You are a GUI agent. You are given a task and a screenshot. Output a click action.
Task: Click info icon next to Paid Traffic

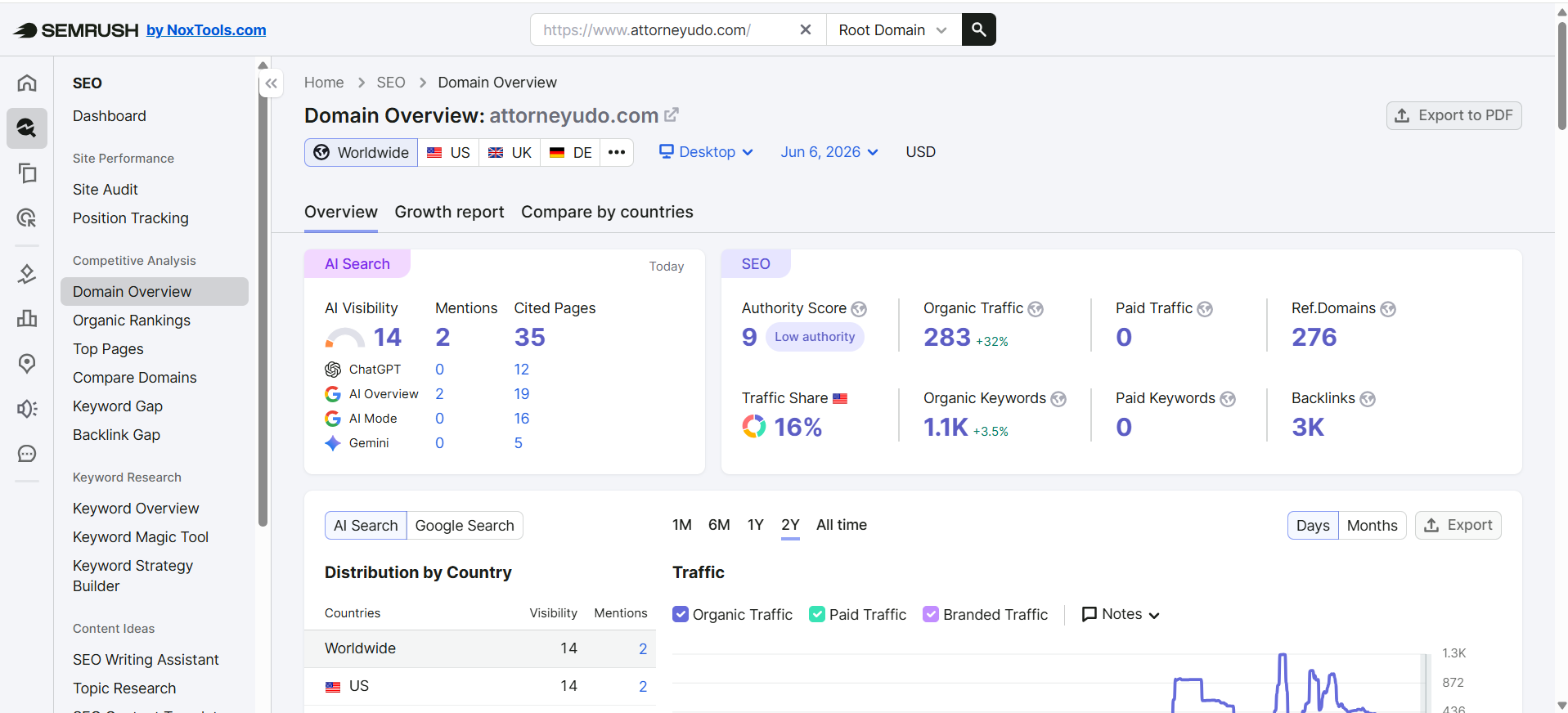pyautogui.click(x=1205, y=309)
